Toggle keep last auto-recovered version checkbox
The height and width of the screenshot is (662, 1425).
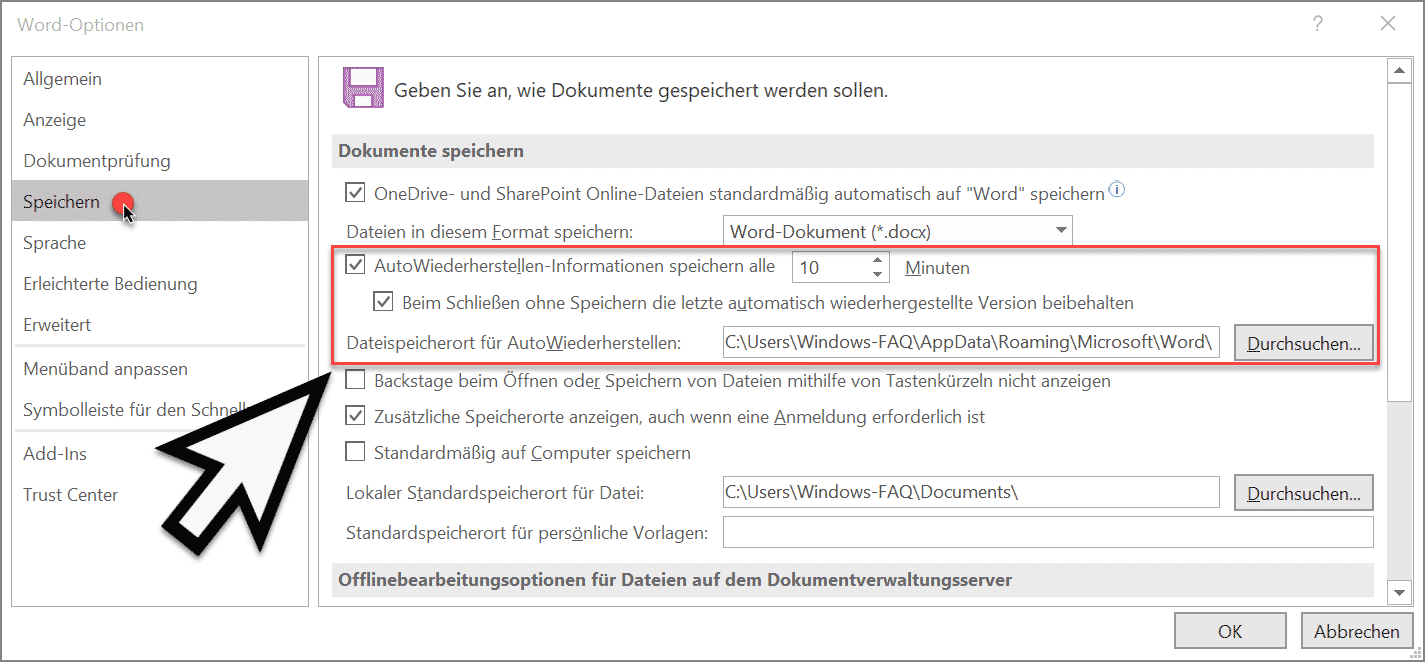click(383, 301)
